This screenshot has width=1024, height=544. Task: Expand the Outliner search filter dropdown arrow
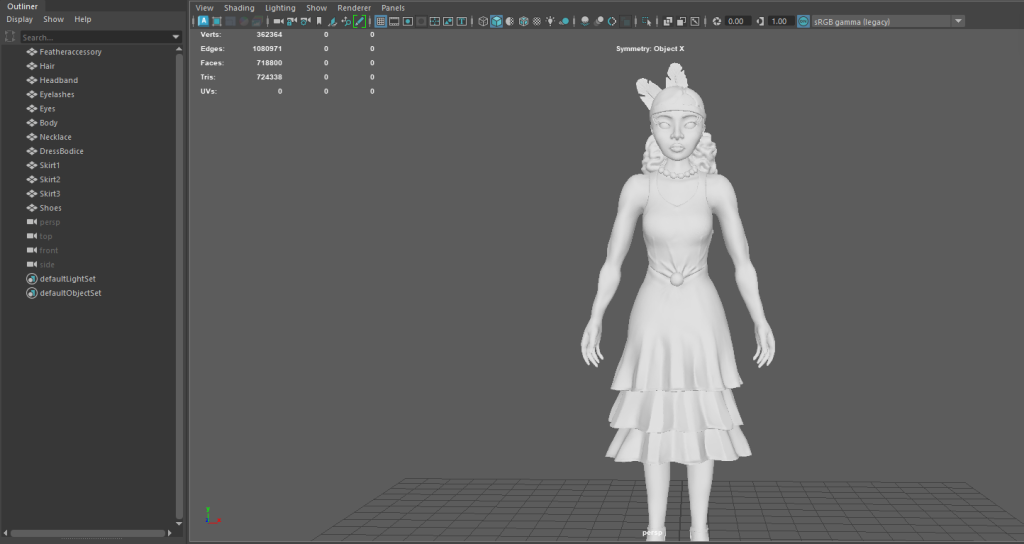click(x=176, y=37)
